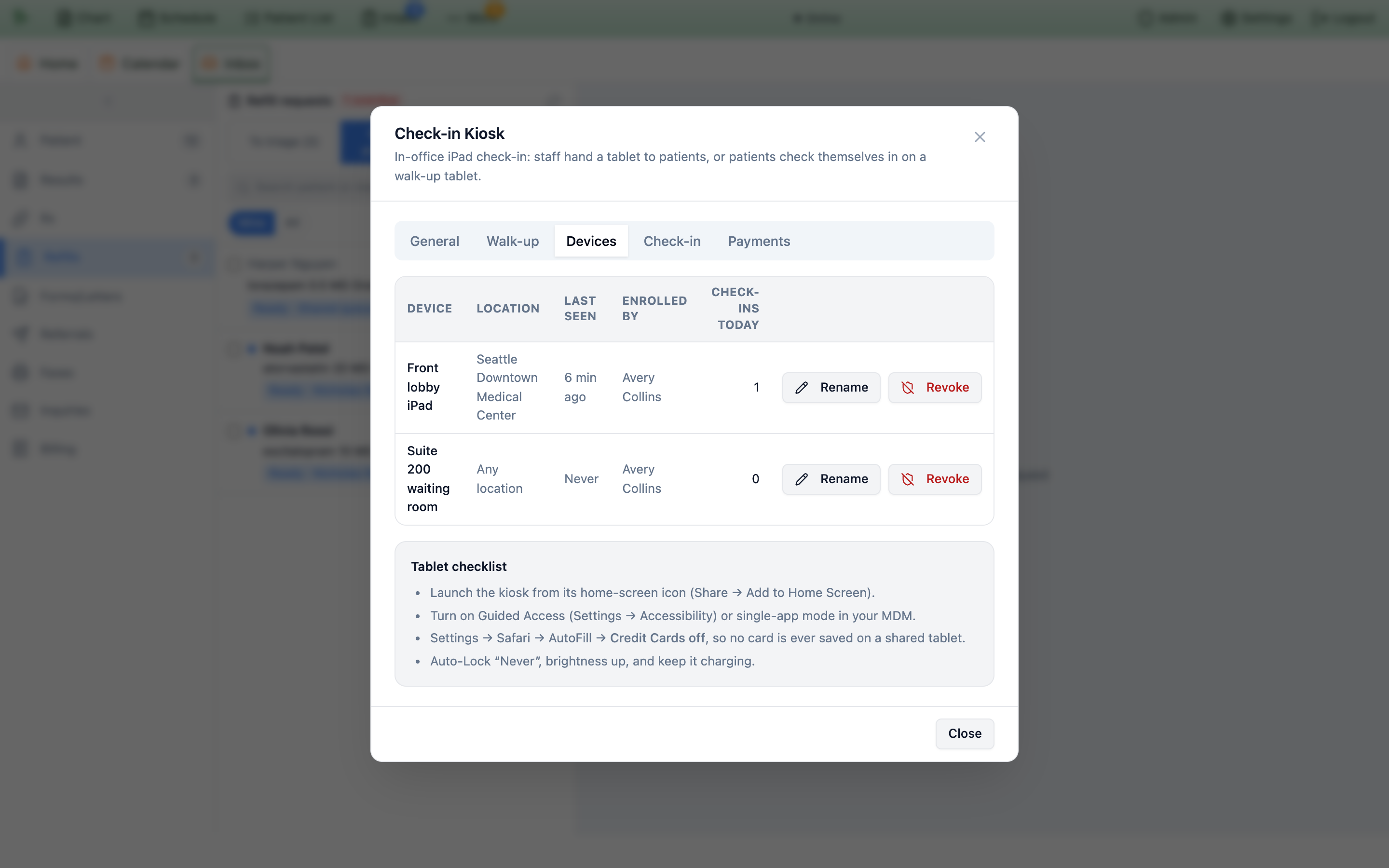Revoke the Front lobby iPad device
Image resolution: width=1389 pixels, height=868 pixels.
934,388
